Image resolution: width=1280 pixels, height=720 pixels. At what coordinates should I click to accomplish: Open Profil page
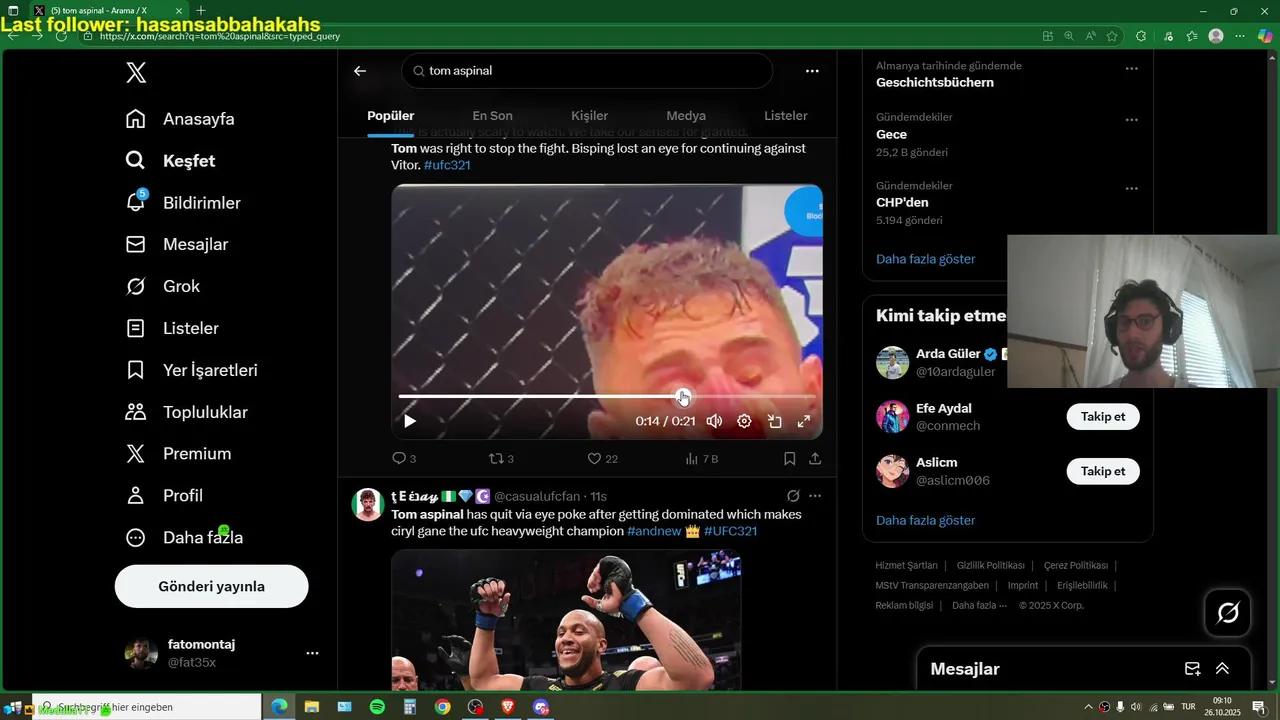click(x=164, y=496)
